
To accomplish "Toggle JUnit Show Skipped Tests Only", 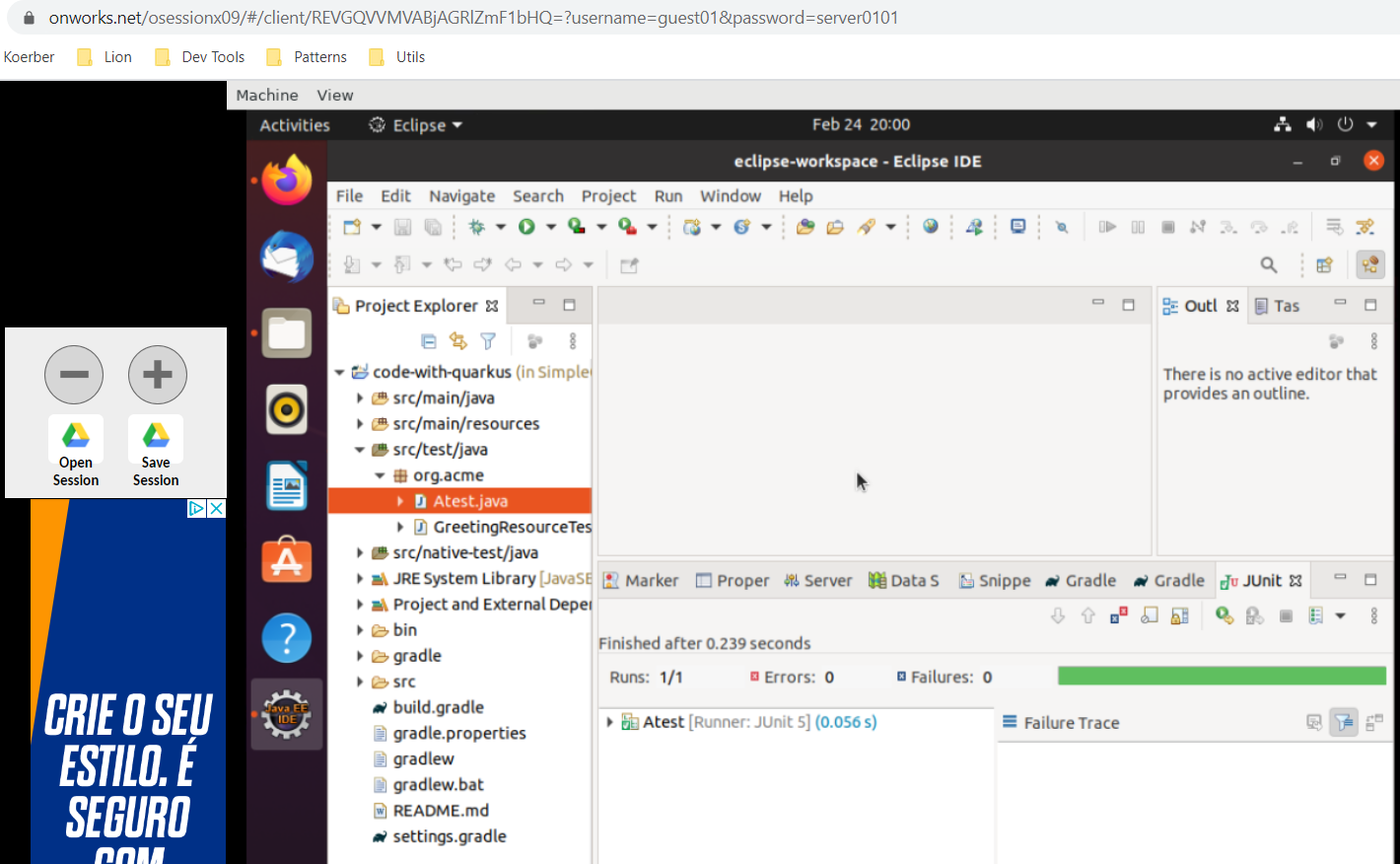I will (1150, 615).
